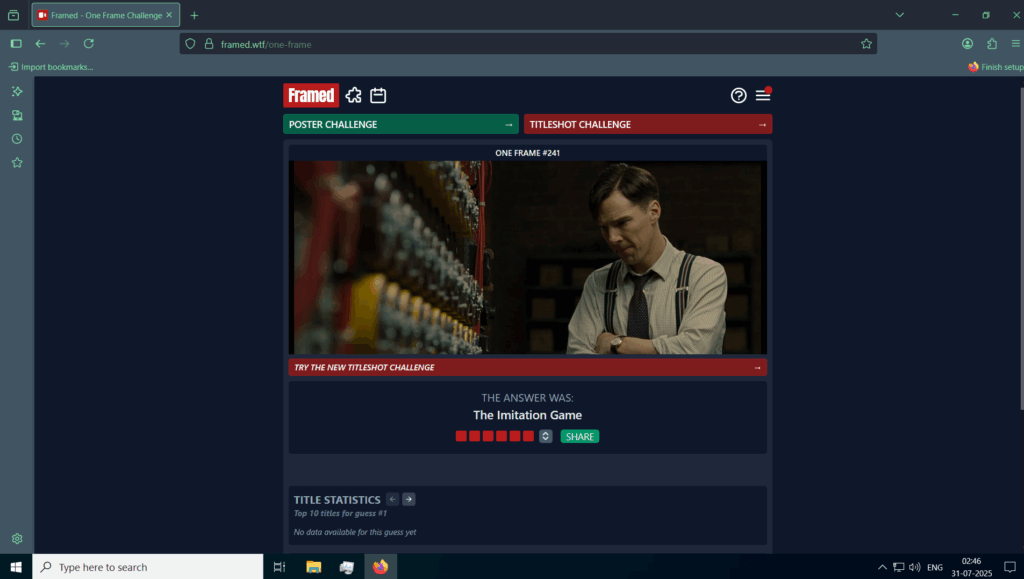Click the address bar showing framed.wtf

tap(520, 44)
